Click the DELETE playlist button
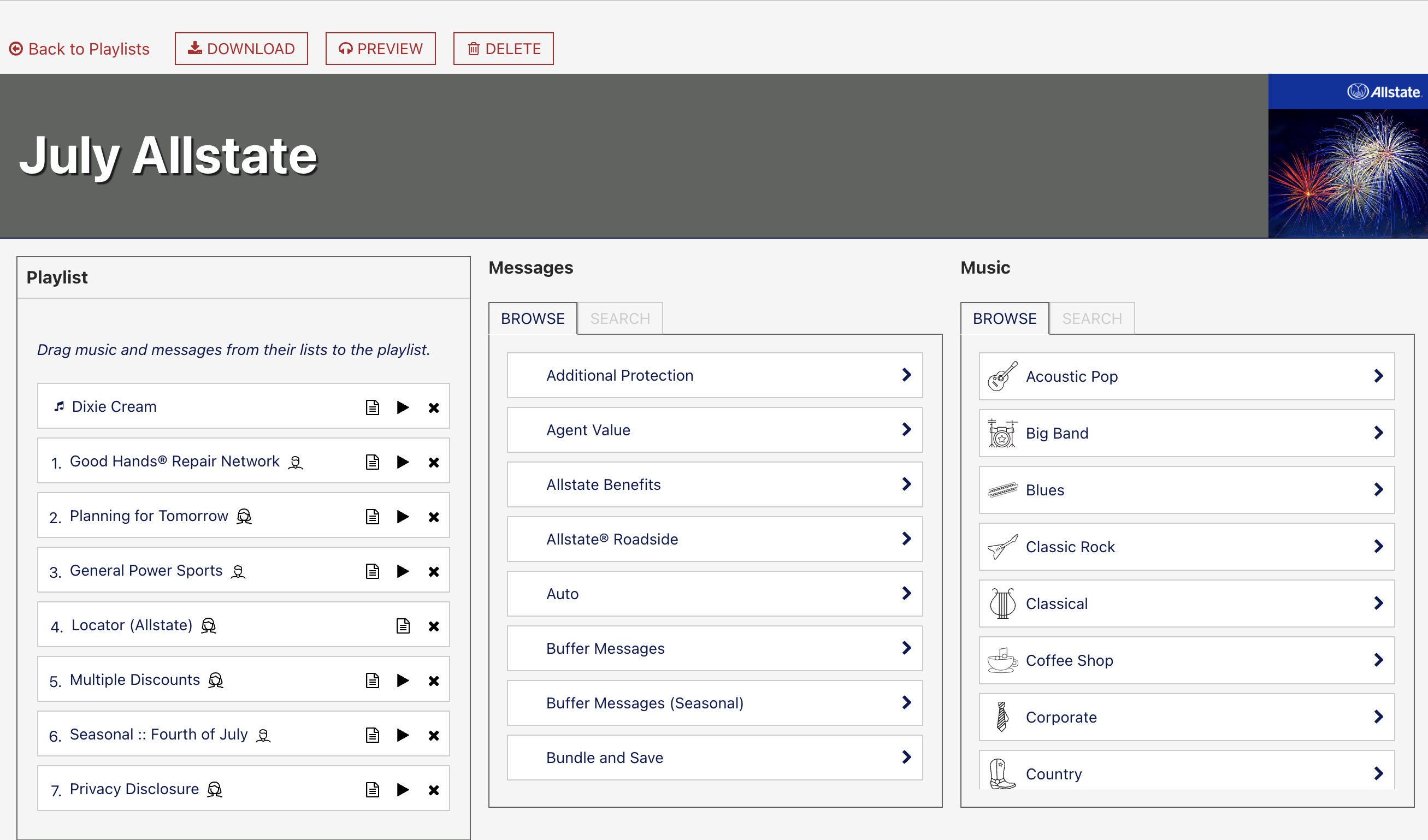 point(503,49)
